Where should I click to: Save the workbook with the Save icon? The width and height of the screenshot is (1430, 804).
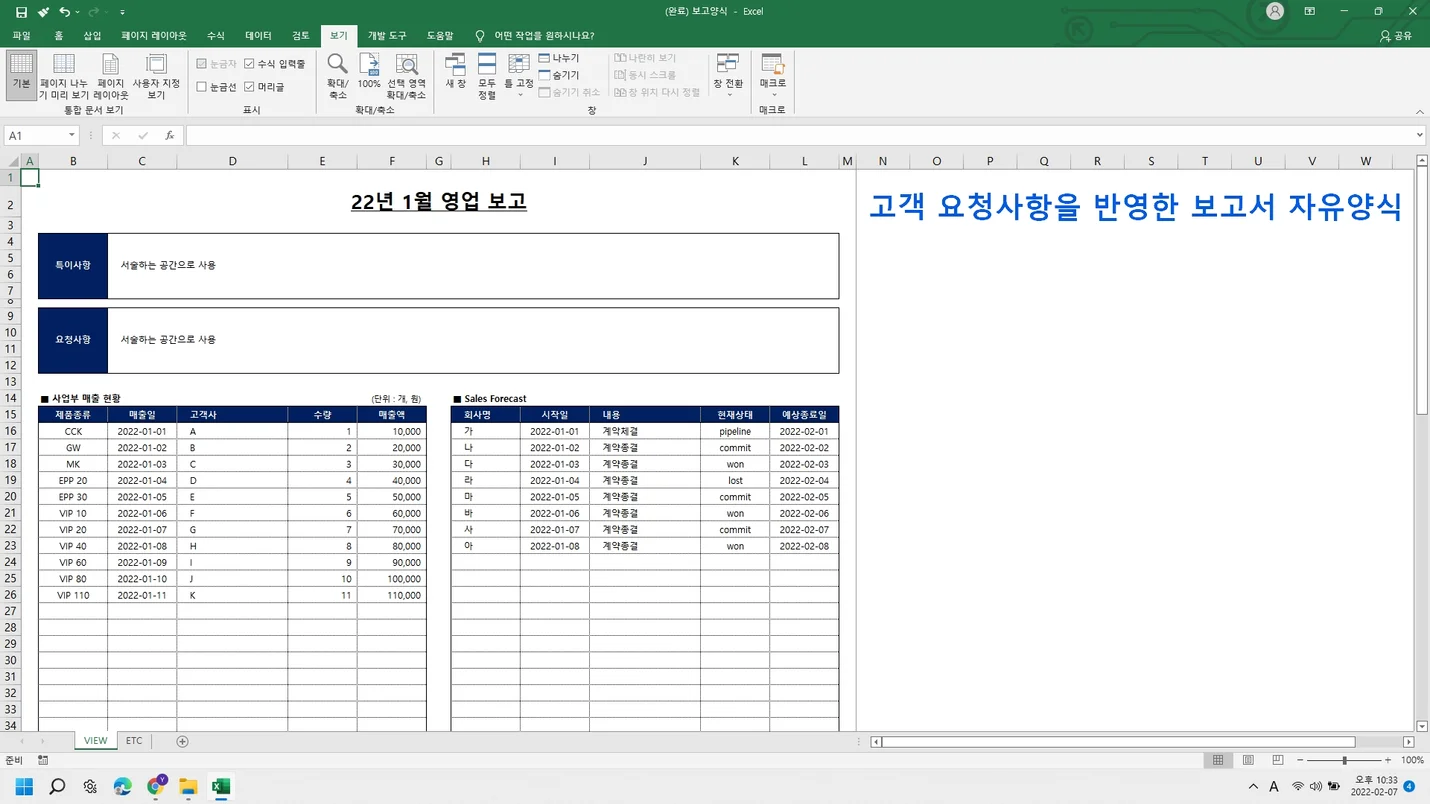coord(21,12)
